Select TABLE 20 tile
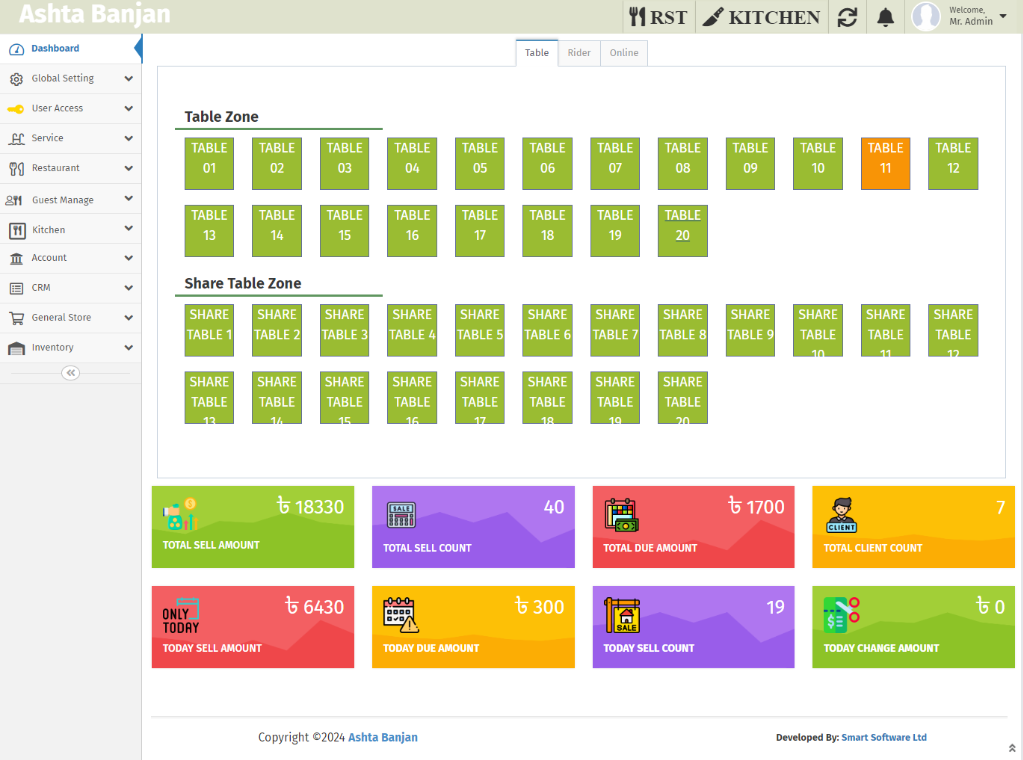The width and height of the screenshot is (1023, 760). coord(682,231)
